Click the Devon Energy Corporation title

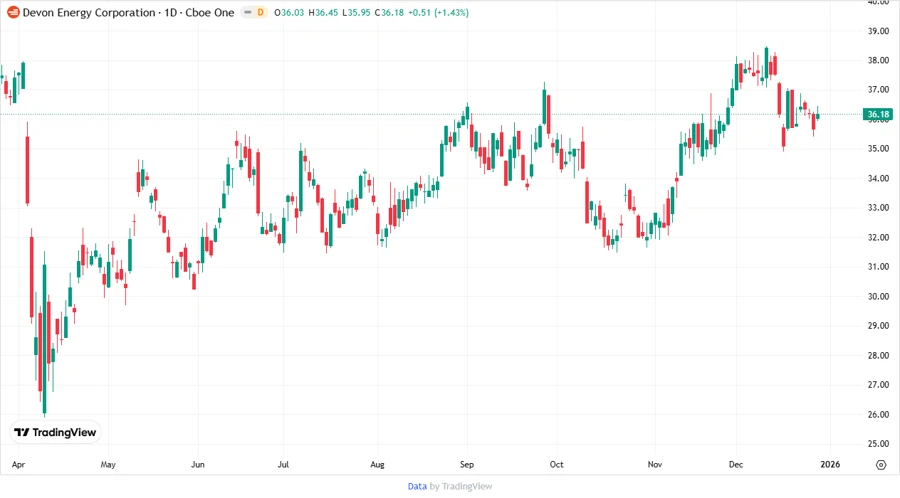[x=89, y=13]
